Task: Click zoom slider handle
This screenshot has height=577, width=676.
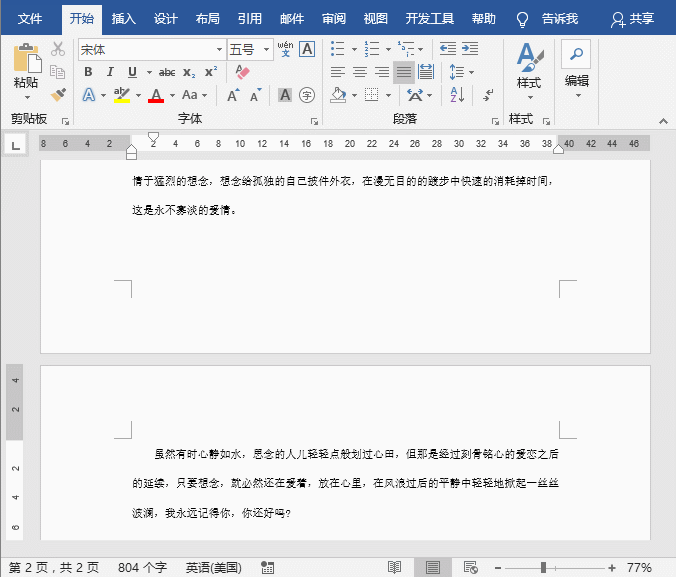Action: click(x=544, y=568)
